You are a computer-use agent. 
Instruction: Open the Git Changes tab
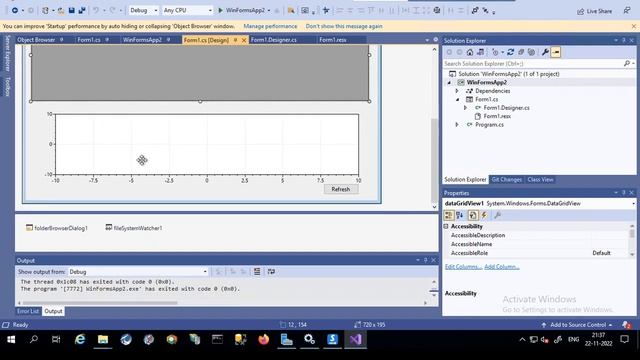(507, 180)
